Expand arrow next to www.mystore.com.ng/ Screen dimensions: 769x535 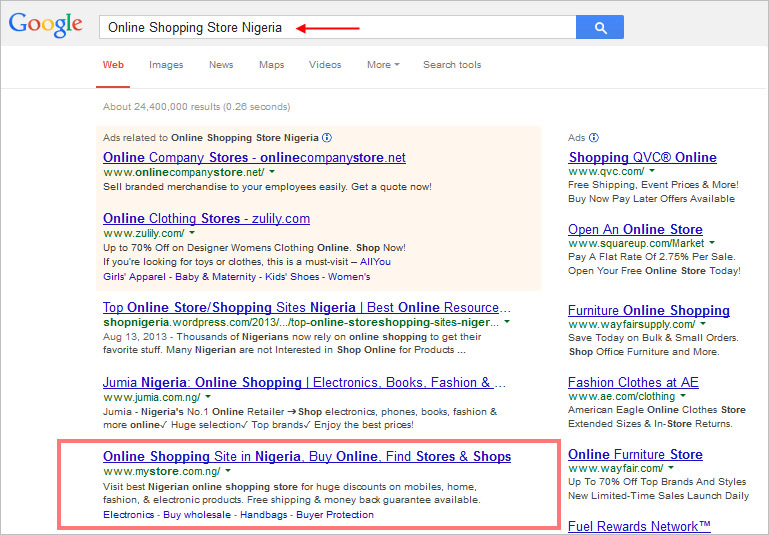228,471
